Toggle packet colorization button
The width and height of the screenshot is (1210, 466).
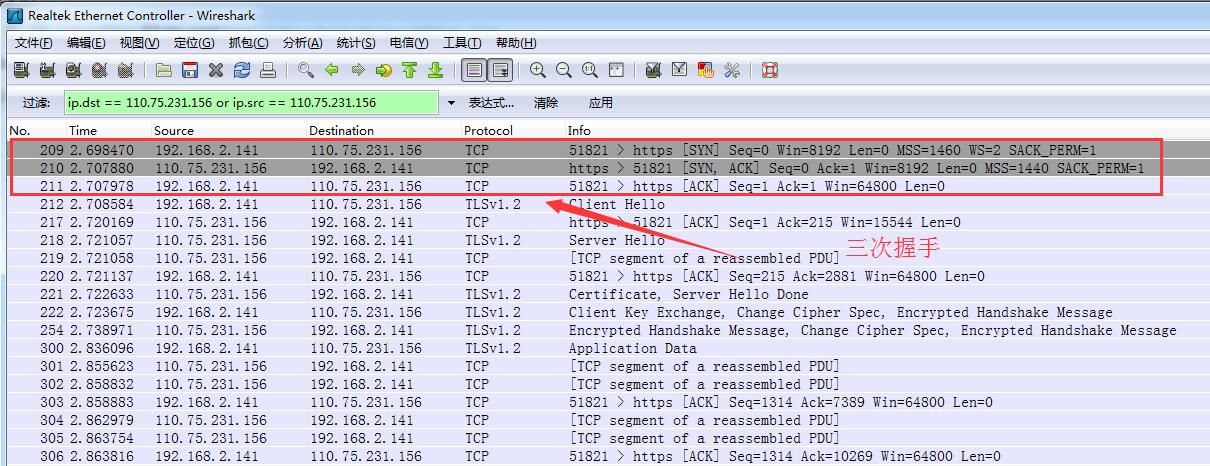(x=474, y=70)
